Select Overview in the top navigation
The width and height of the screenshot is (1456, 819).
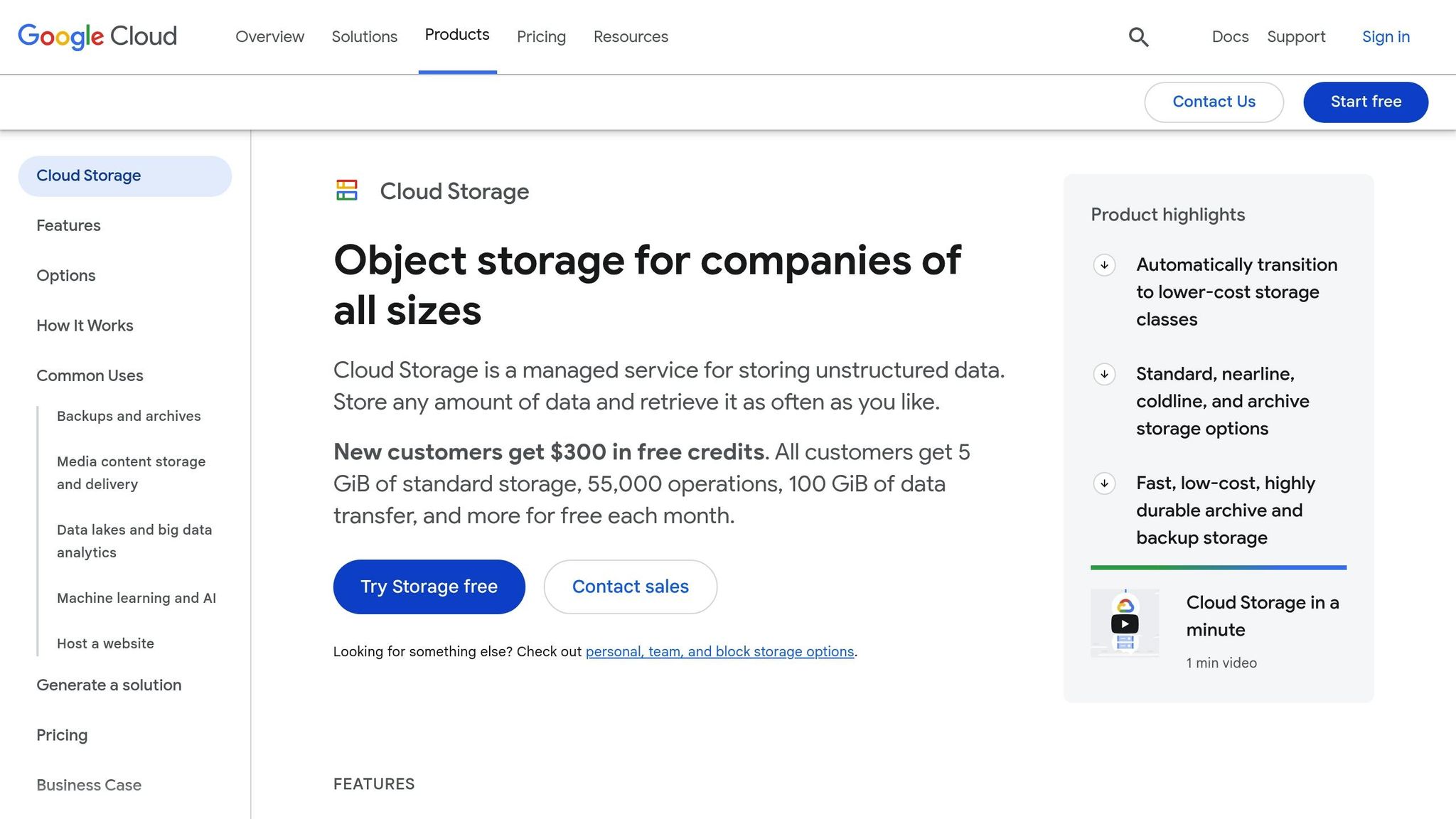[x=270, y=36]
